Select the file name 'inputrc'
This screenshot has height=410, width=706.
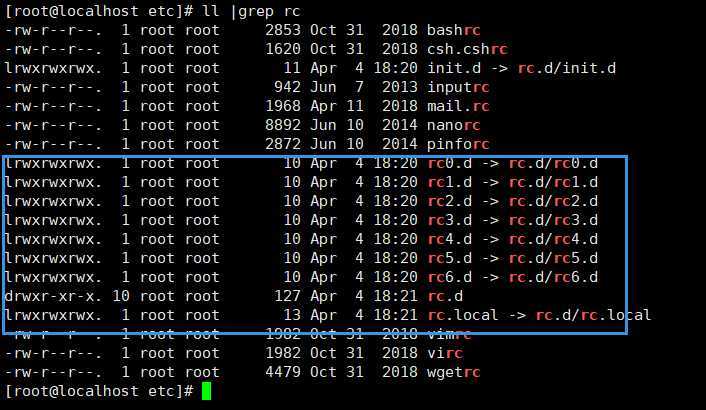458,87
